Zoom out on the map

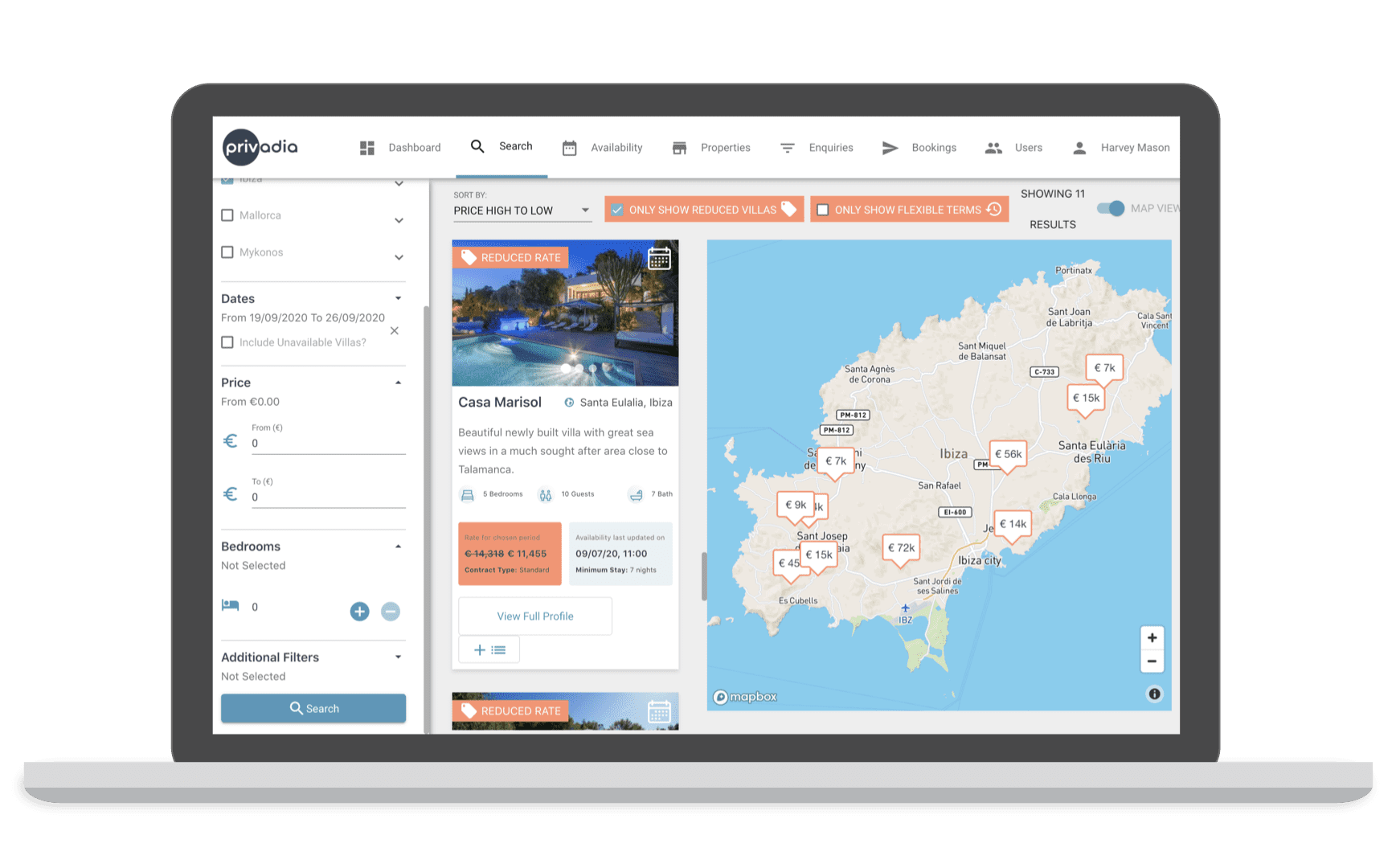[1152, 661]
